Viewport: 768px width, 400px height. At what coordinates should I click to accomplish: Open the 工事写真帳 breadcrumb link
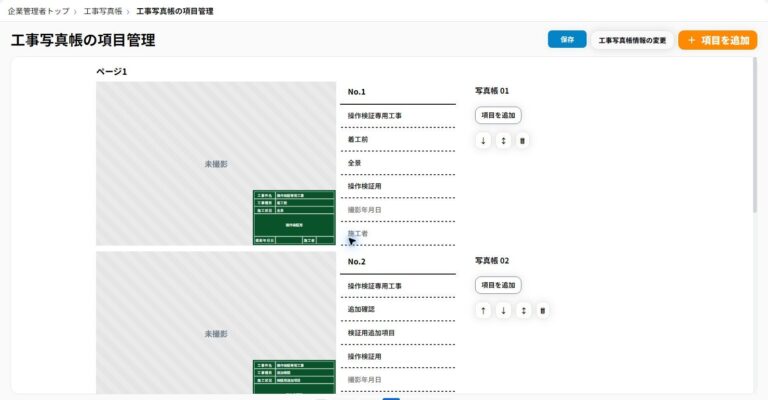click(x=103, y=11)
